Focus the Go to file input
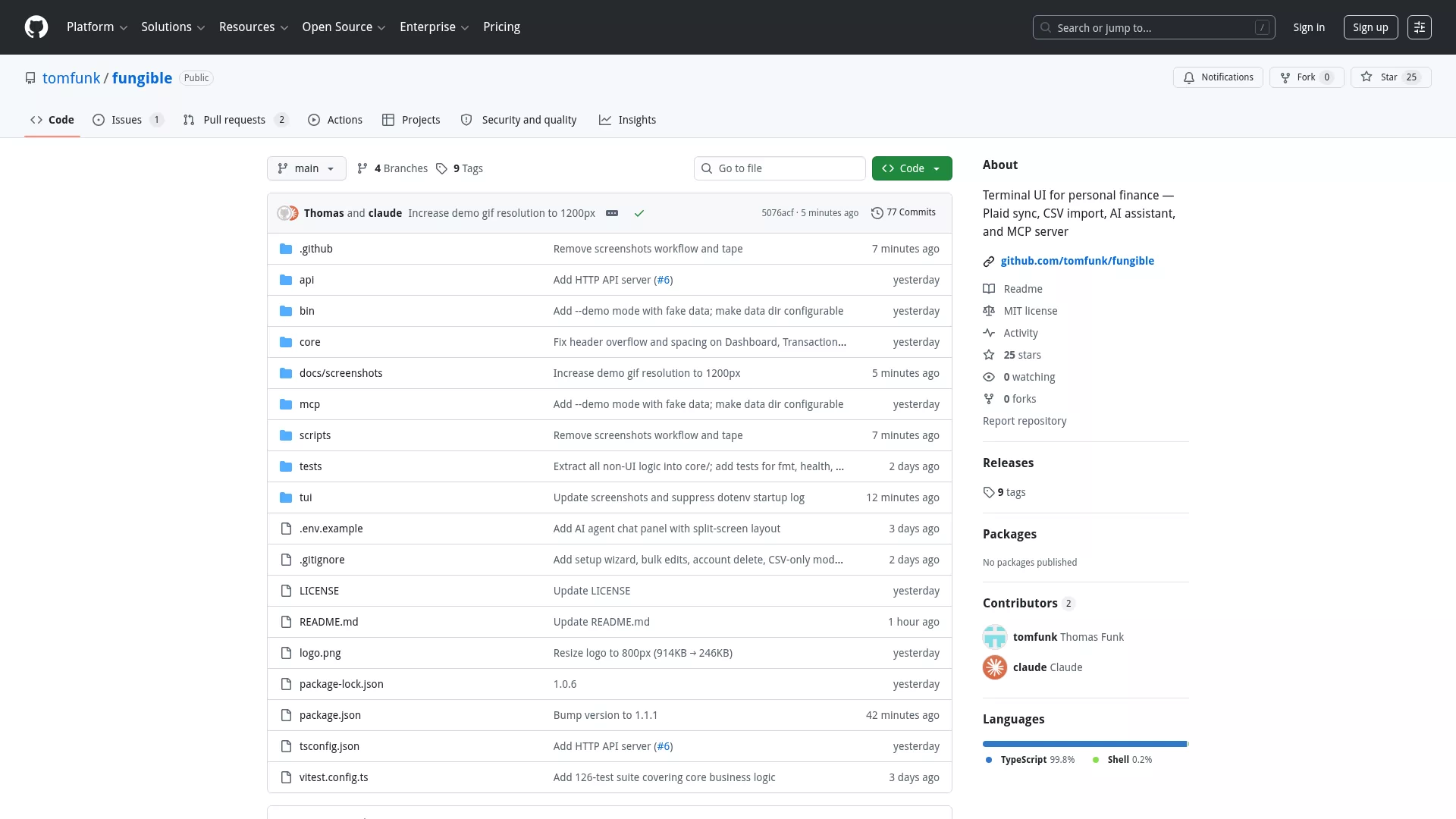This screenshot has width=1456, height=819. pos(780,168)
